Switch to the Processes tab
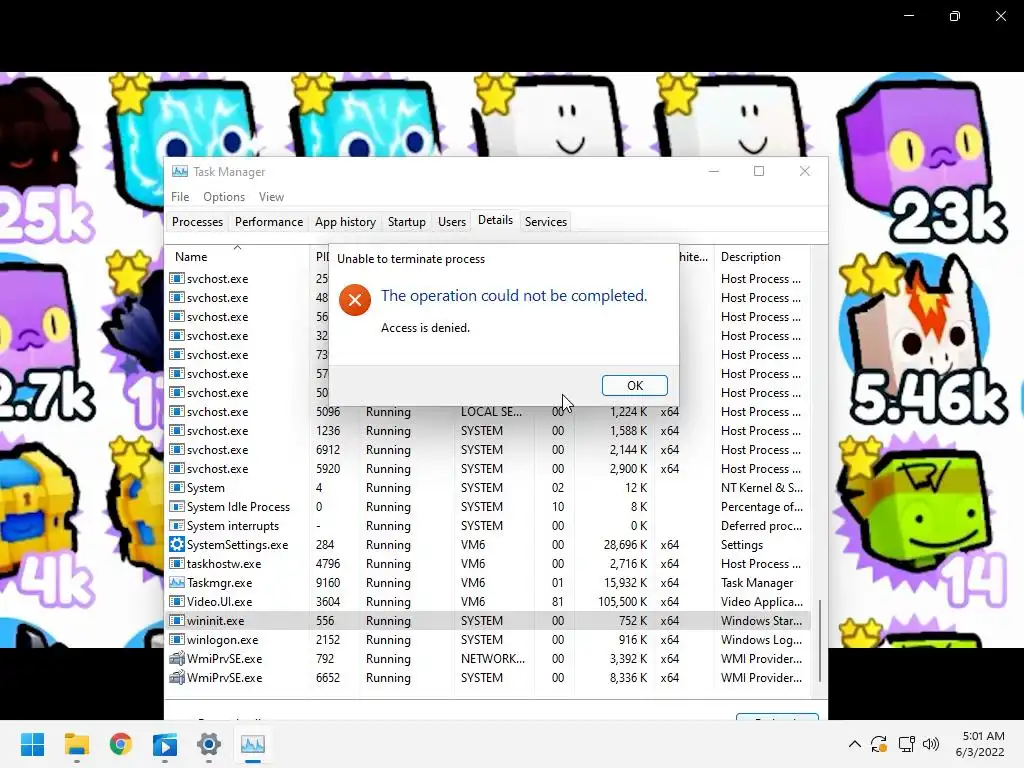Image resolution: width=1024 pixels, height=768 pixels. point(197,222)
